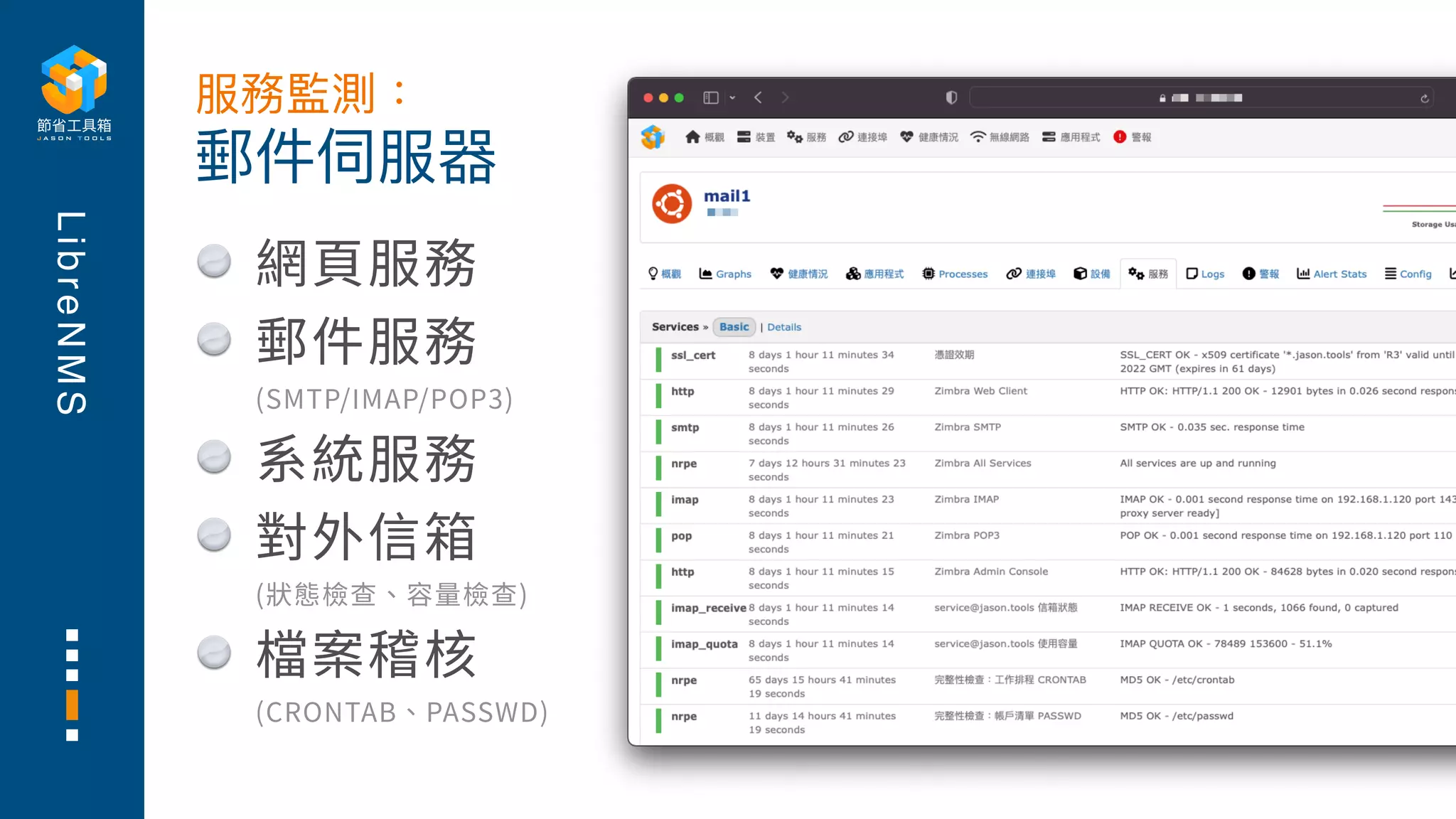Click the Ubuntu device icon for mail1
Screen dimensions: 1456x819
pyautogui.click(x=671, y=204)
